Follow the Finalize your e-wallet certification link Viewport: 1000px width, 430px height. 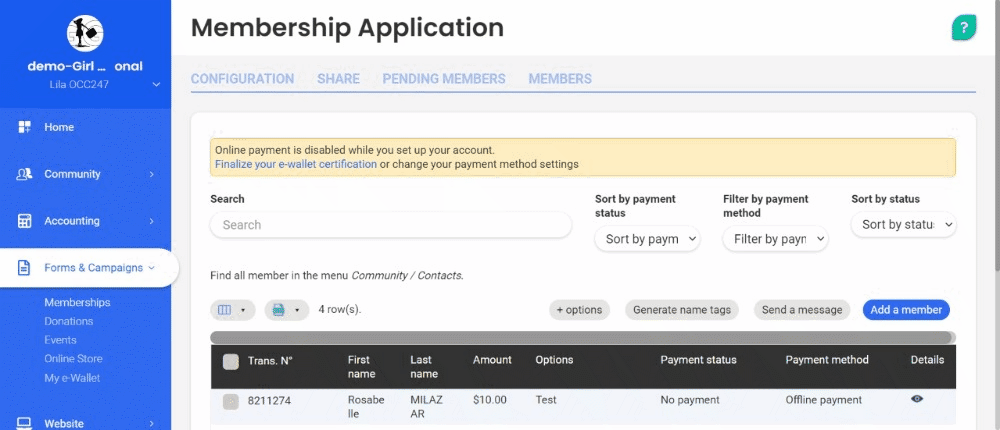pyautogui.click(x=296, y=164)
